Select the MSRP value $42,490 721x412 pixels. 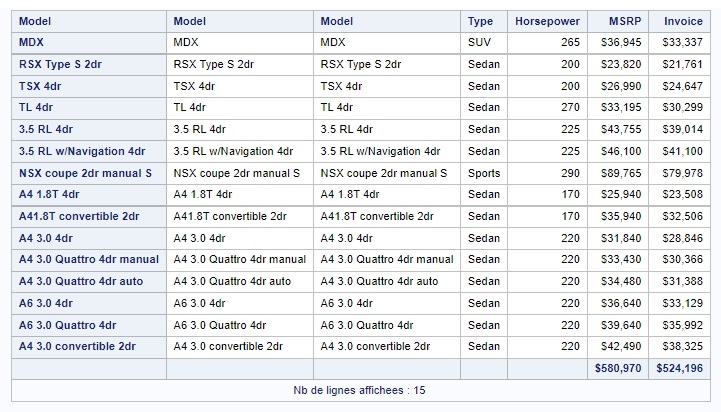click(622, 346)
